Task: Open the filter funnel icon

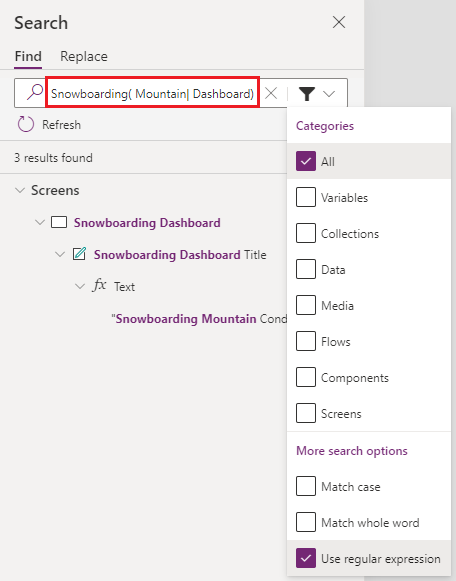Action: point(307,93)
